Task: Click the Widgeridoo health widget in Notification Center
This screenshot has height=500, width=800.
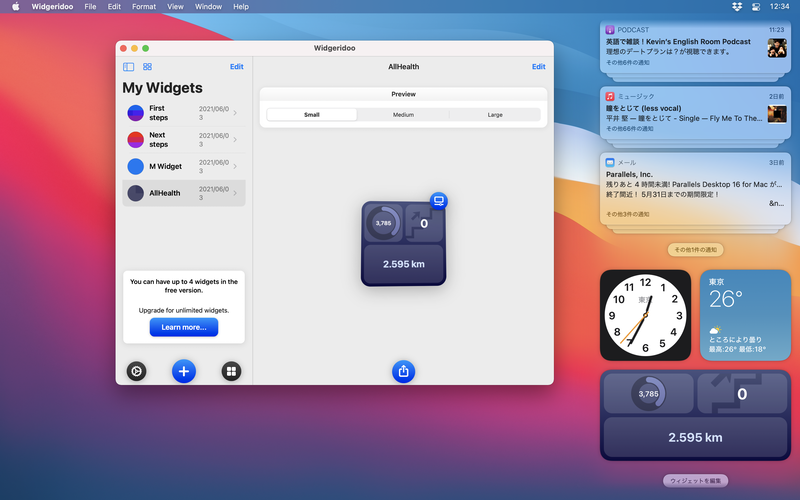Action: (695, 415)
